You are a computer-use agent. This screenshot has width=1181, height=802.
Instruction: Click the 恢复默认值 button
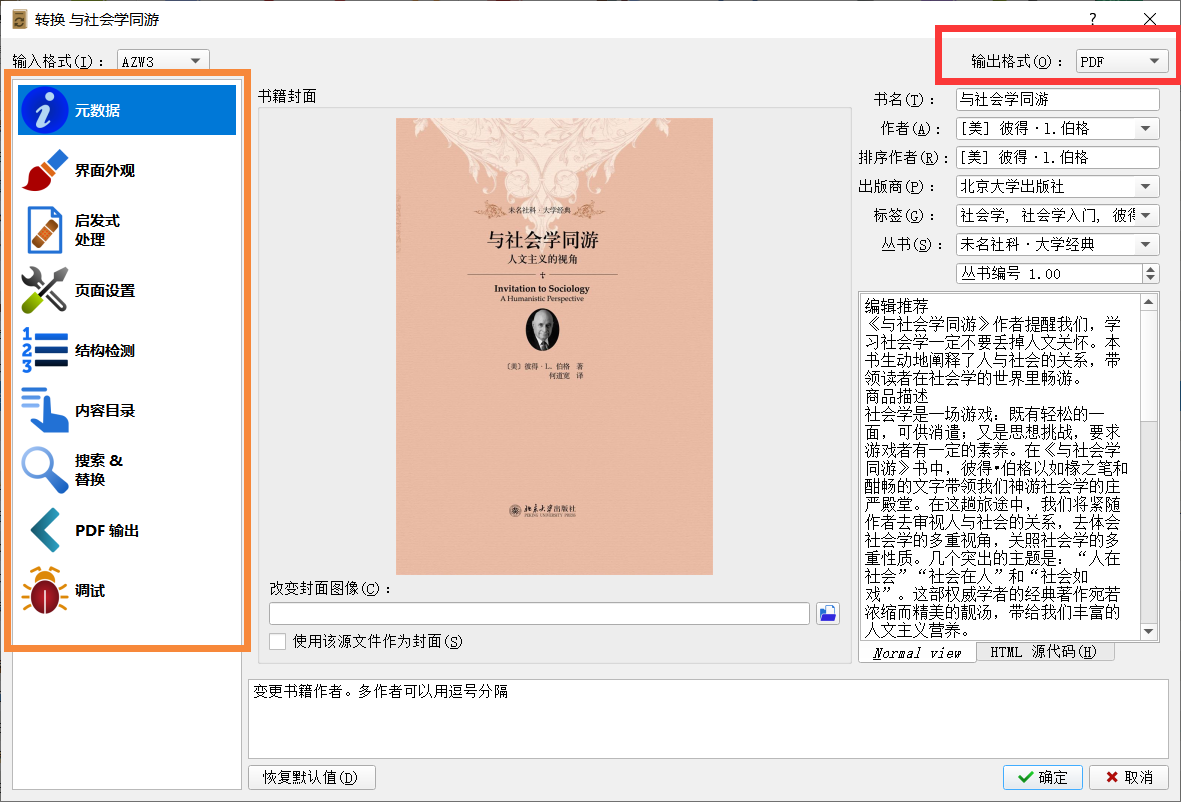click(311, 777)
